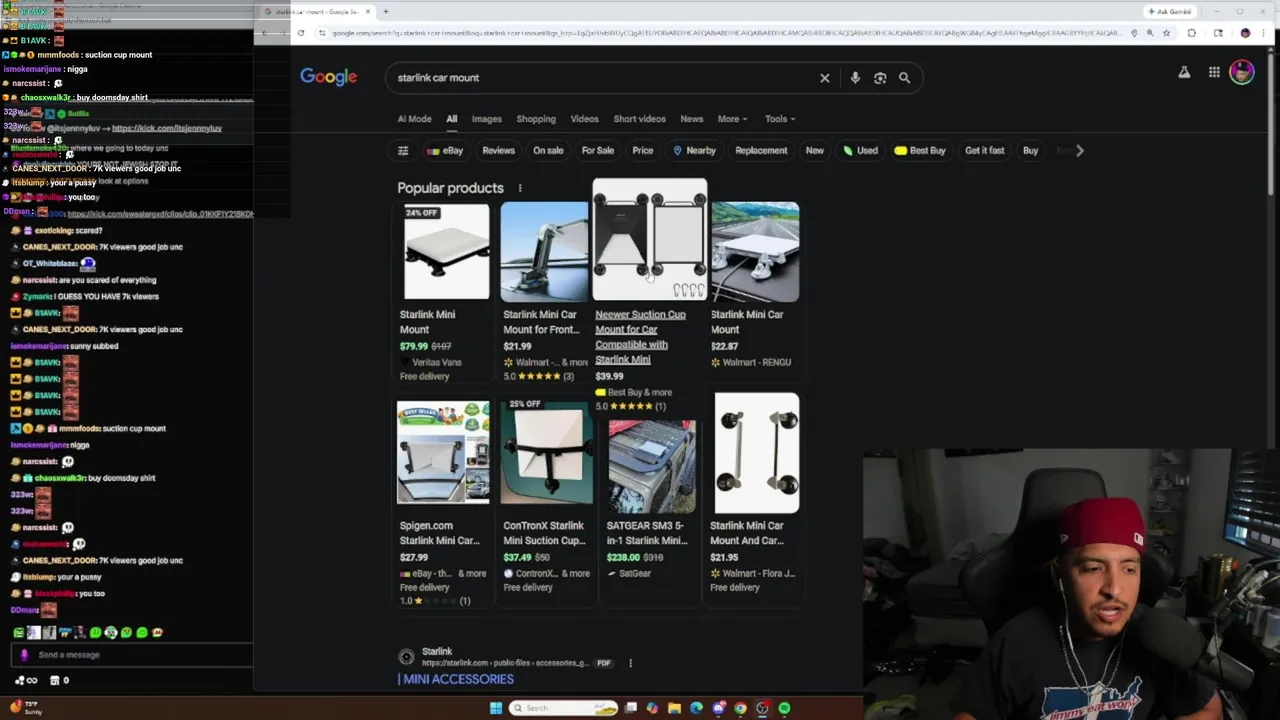Open the MINI ACCESSORIES result link
The image size is (1280, 720).
pyautogui.click(x=456, y=679)
